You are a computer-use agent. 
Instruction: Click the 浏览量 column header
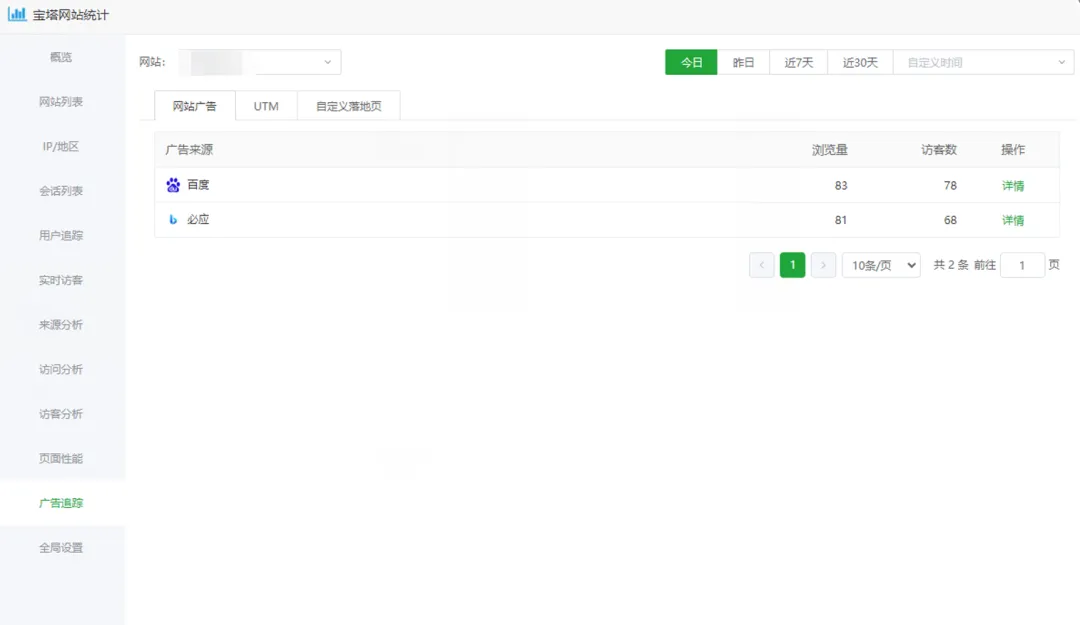pyautogui.click(x=829, y=150)
